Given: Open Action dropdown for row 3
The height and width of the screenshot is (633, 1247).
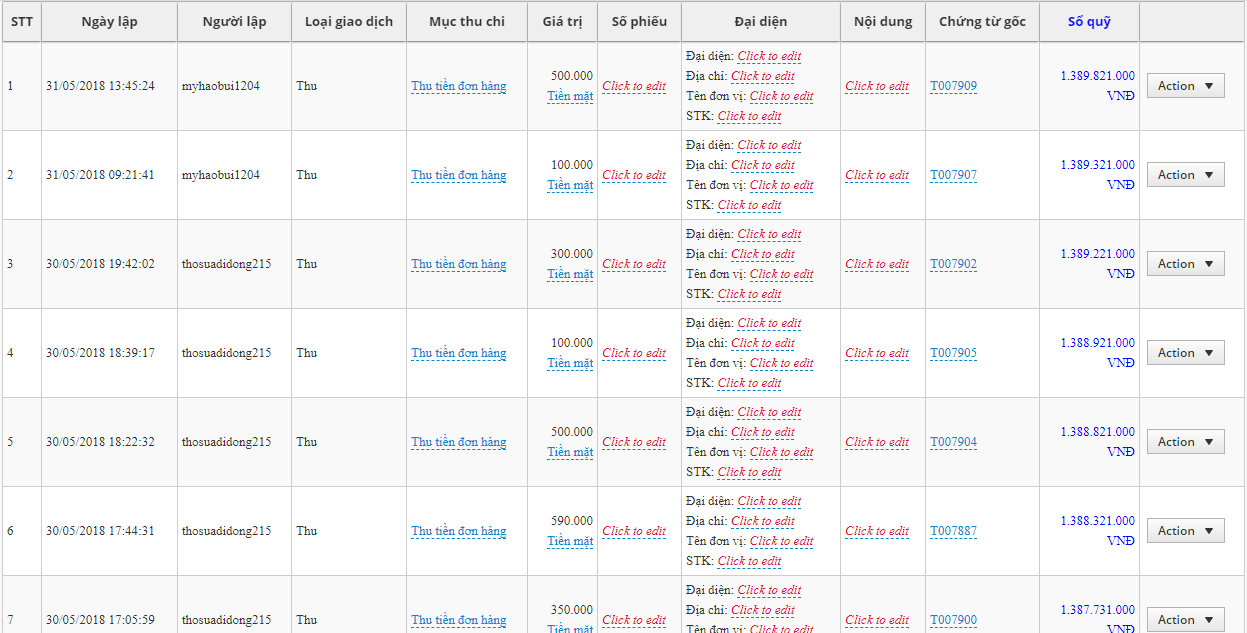Looking at the screenshot, I should pyautogui.click(x=1185, y=264).
